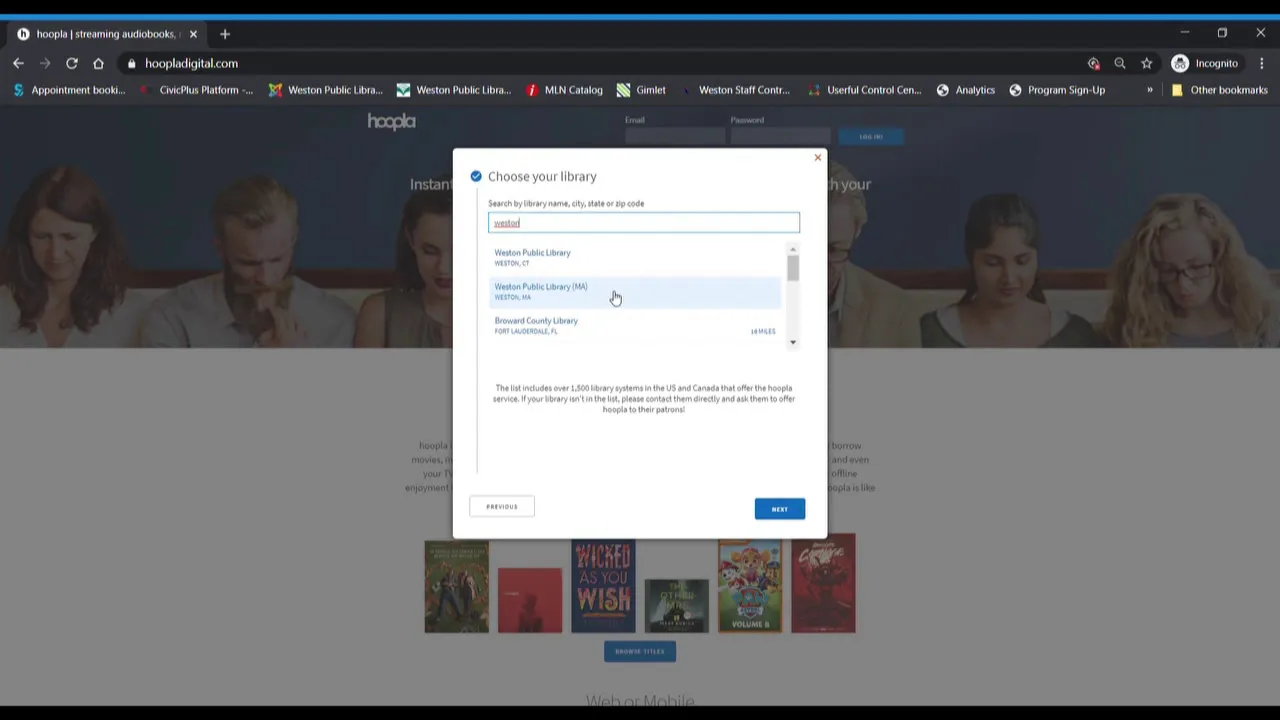Image resolution: width=1280 pixels, height=720 pixels.
Task: Open the Analytics bookmark
Action: 965,90
